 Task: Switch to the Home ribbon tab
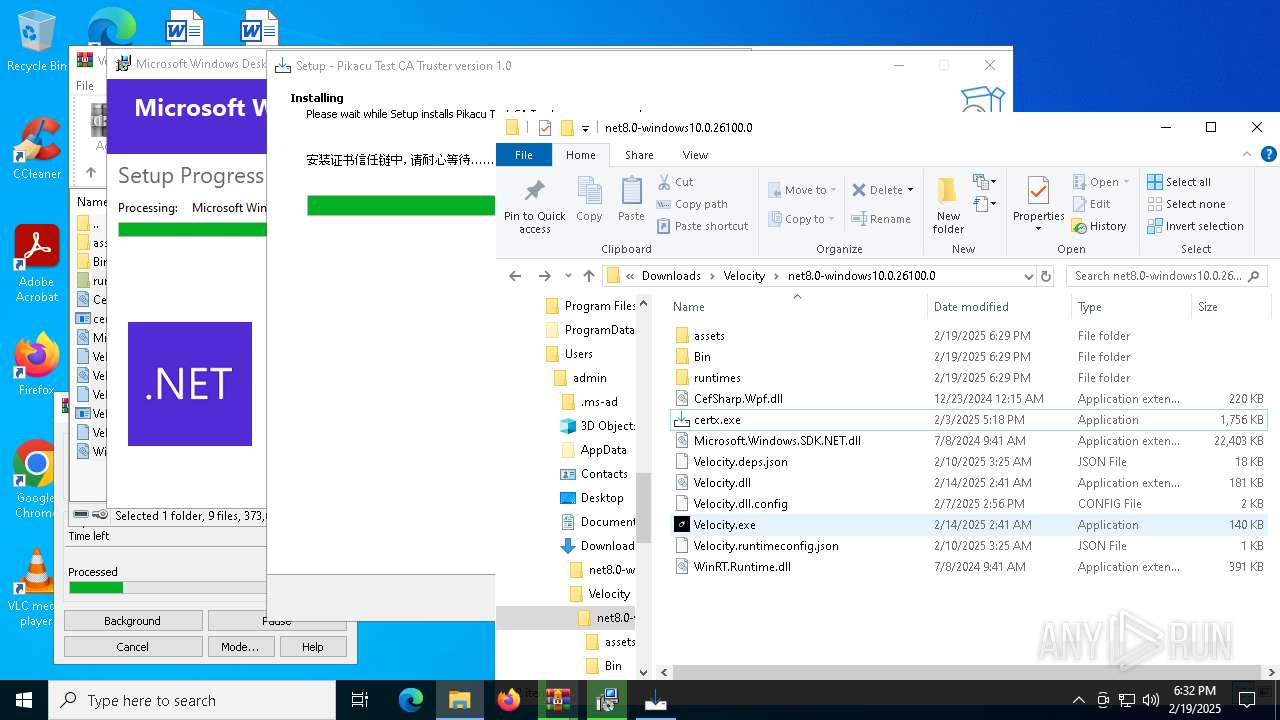point(580,155)
